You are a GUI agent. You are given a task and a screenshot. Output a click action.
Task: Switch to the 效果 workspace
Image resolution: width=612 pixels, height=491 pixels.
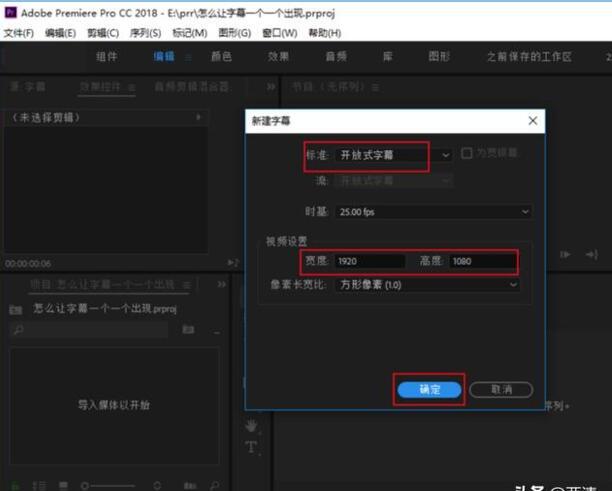tap(278, 57)
